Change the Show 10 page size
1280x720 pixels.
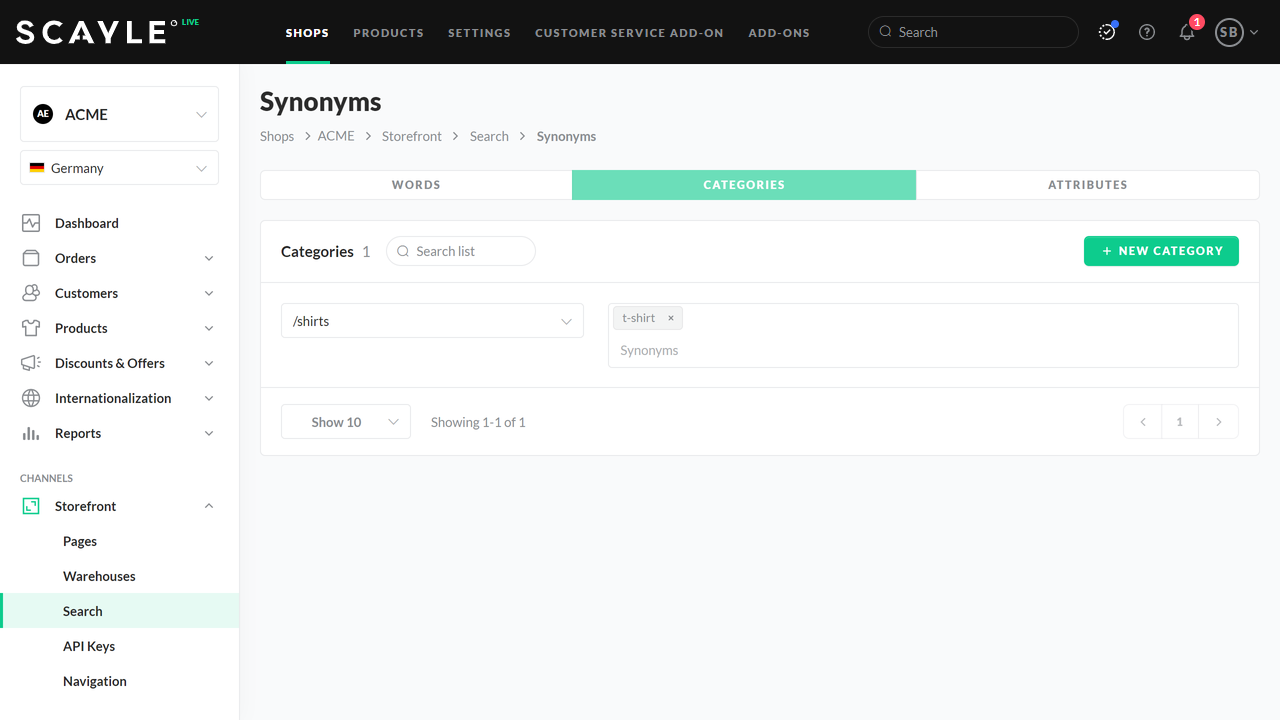click(346, 422)
